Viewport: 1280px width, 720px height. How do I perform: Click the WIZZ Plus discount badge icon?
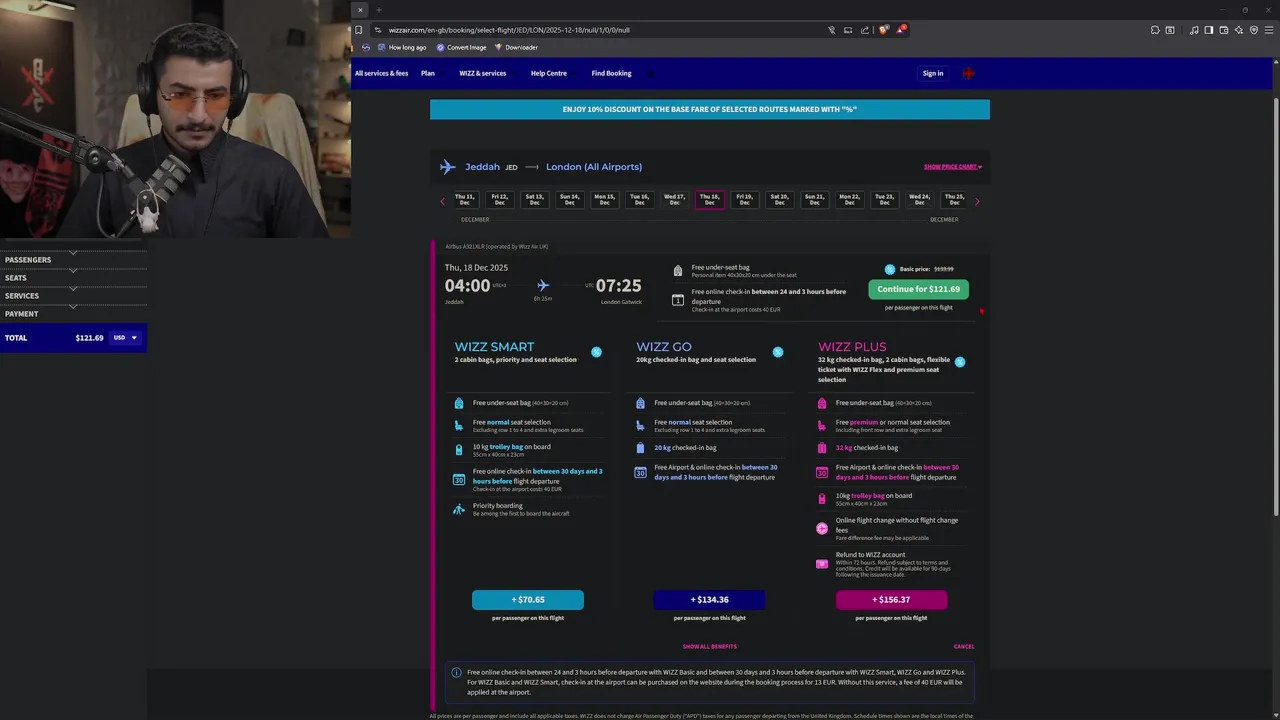(x=960, y=362)
